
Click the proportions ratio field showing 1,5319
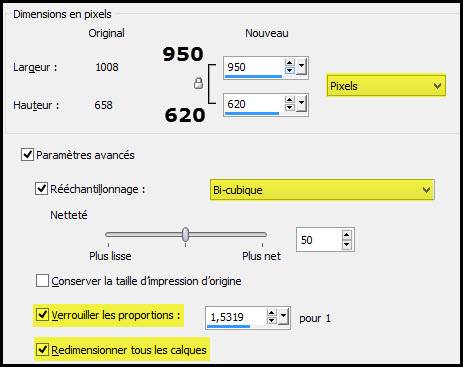click(x=236, y=317)
